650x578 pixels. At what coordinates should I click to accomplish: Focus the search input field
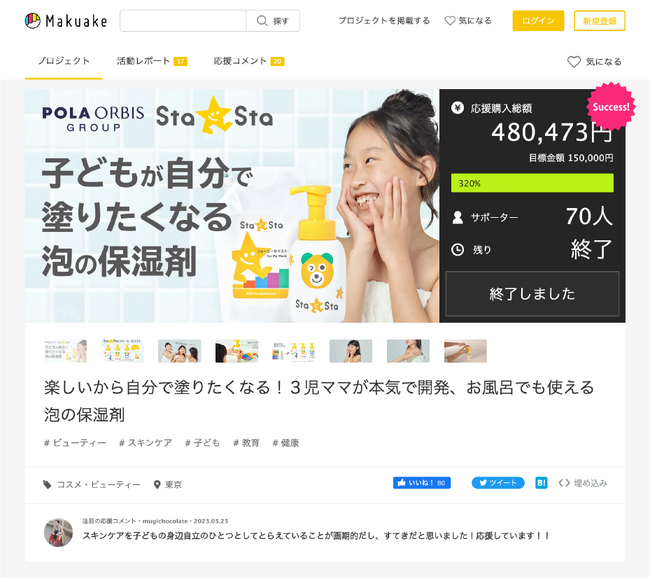pos(183,21)
